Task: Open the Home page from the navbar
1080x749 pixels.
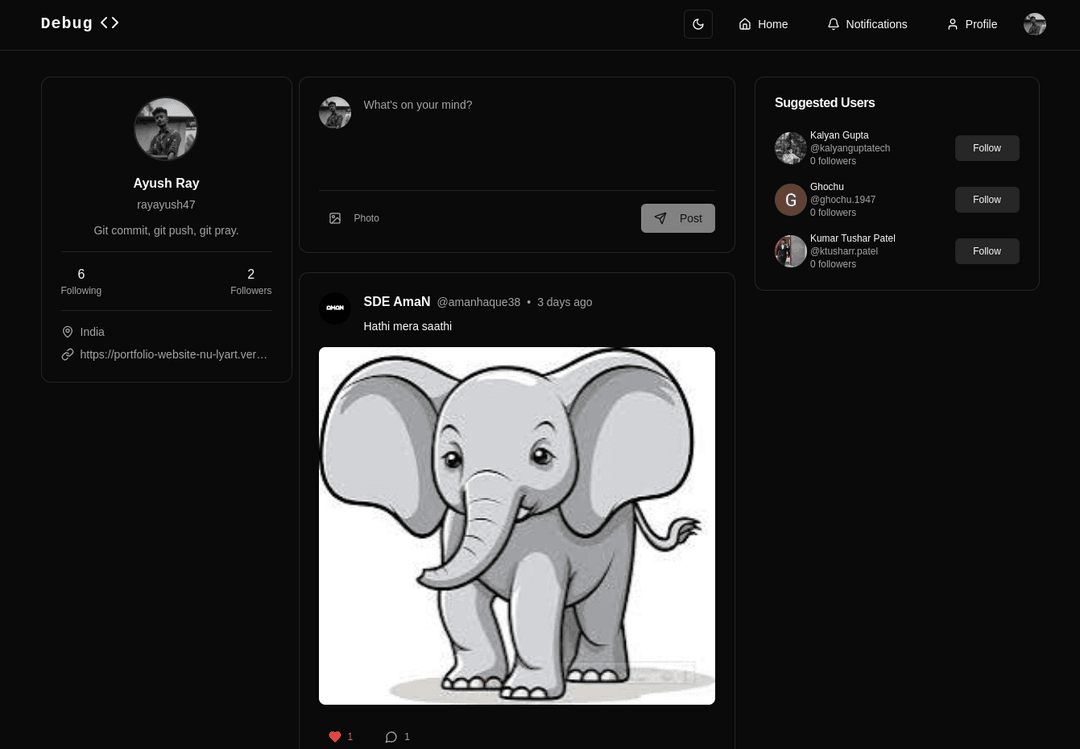Action: click(x=763, y=24)
